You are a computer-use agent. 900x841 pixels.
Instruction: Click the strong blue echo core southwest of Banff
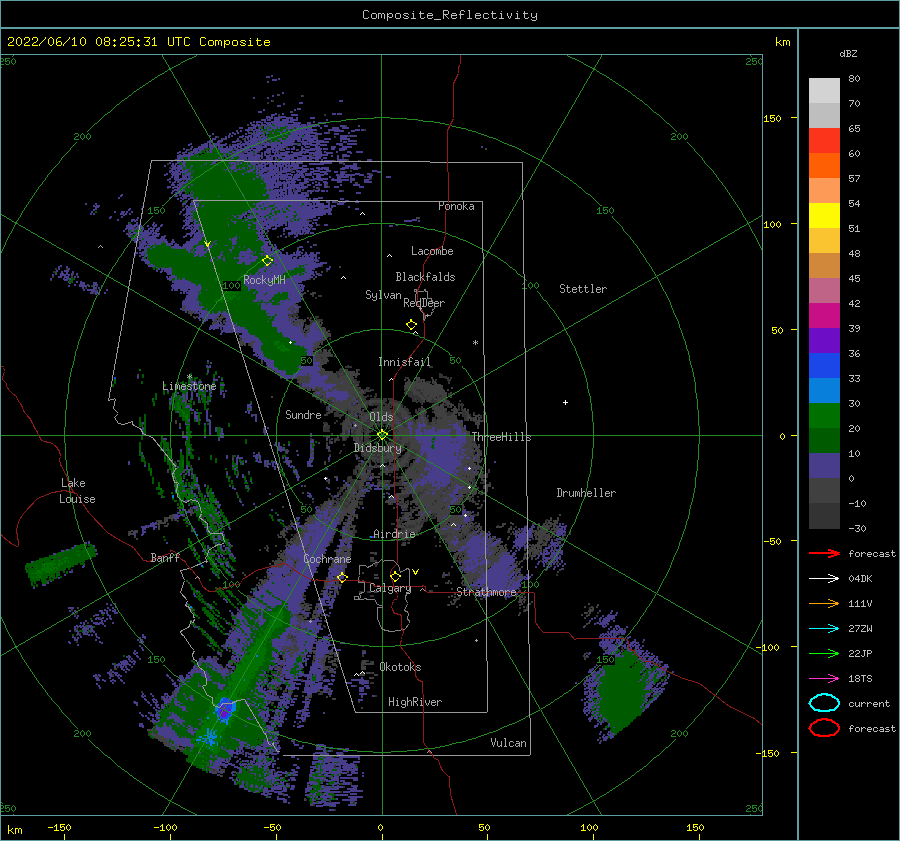(224, 710)
